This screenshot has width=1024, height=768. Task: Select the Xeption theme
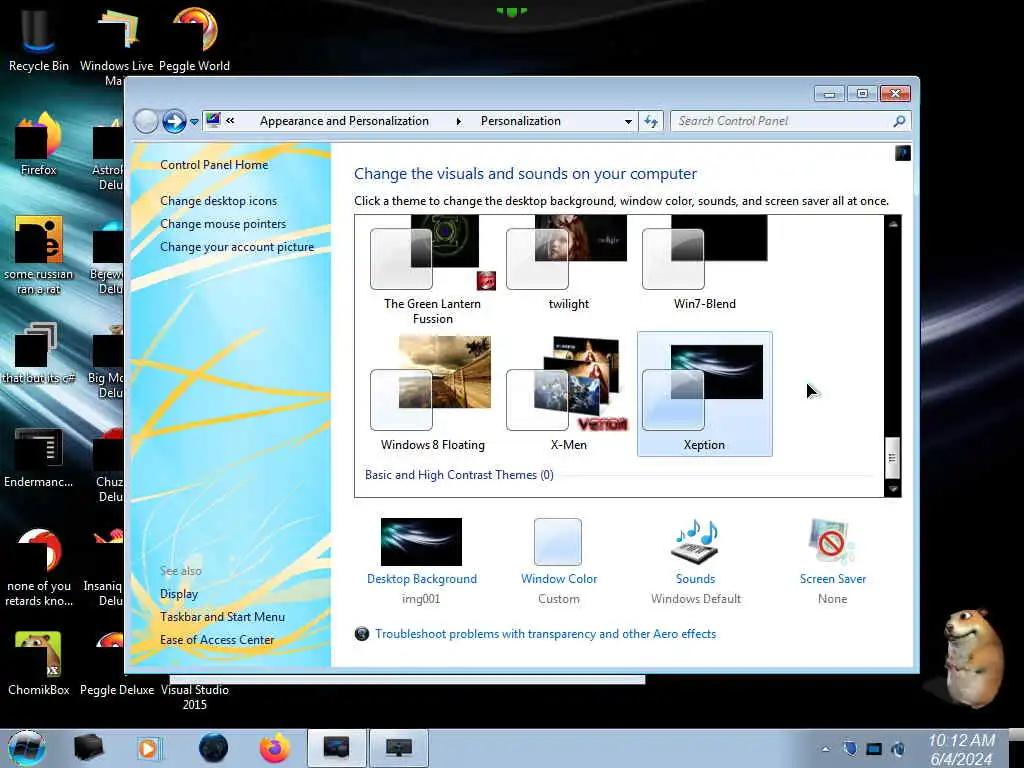[x=704, y=394]
